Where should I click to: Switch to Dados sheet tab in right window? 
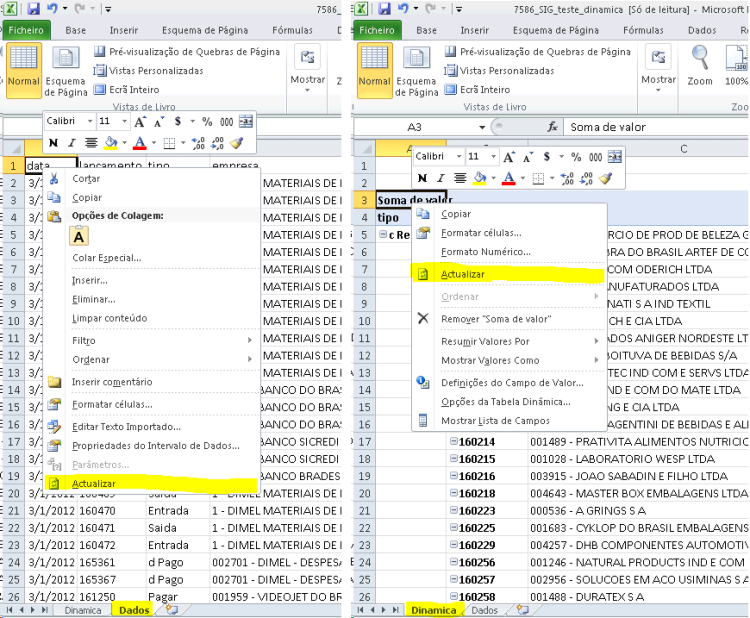coord(484,610)
